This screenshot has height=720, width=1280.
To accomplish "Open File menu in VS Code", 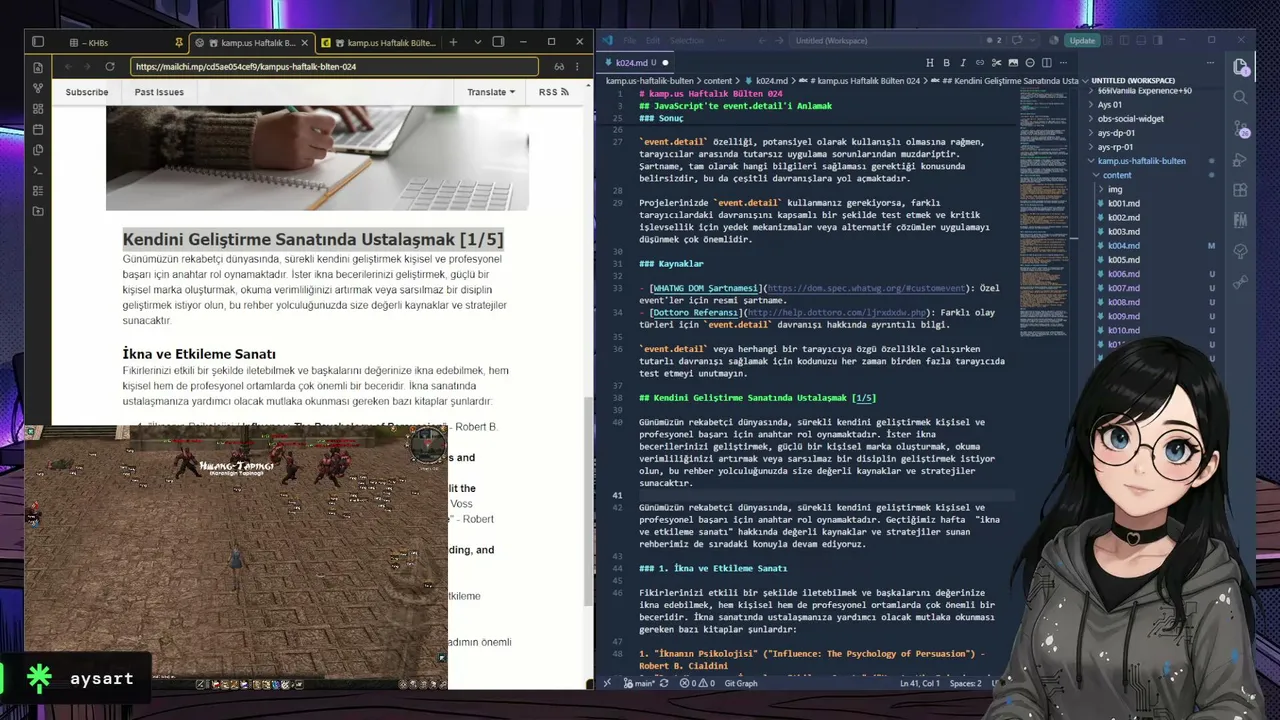I will click(x=630, y=41).
